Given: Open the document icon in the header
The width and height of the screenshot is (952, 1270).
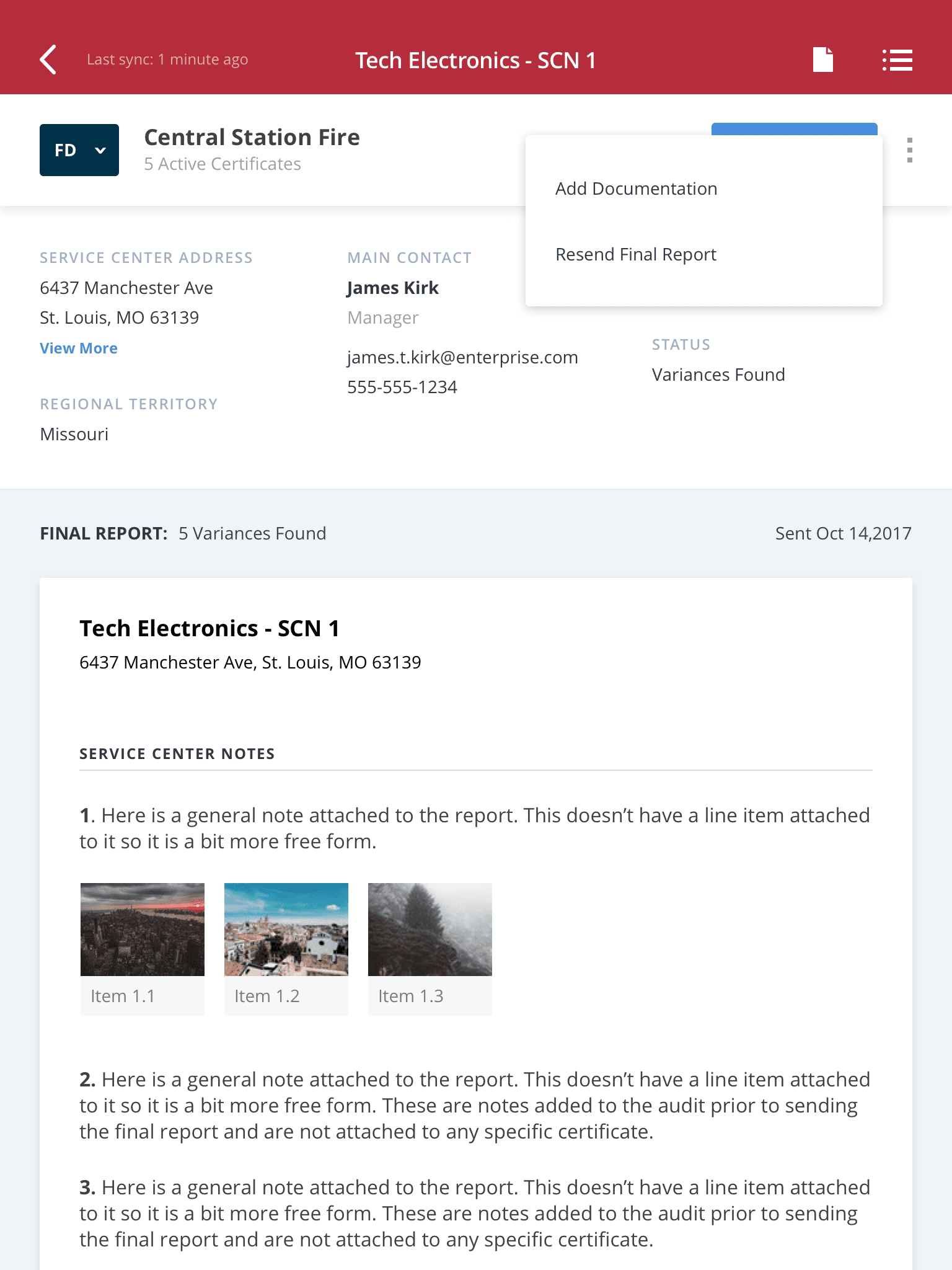Looking at the screenshot, I should (822, 60).
